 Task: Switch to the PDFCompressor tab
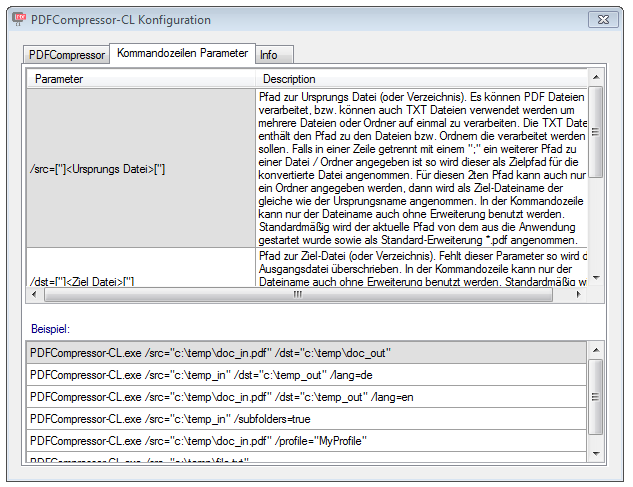[x=66, y=55]
